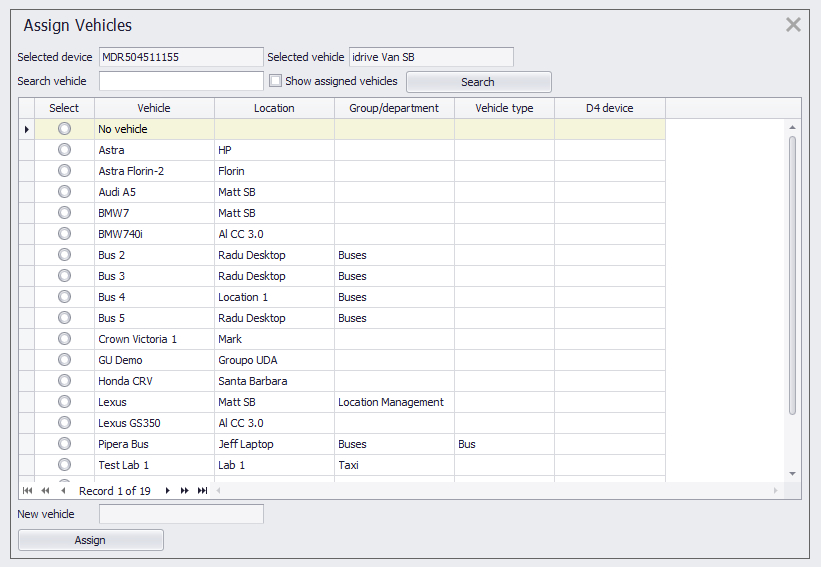The image size is (821, 567).
Task: Click next page navigator arrow
Action: [x=185, y=491]
